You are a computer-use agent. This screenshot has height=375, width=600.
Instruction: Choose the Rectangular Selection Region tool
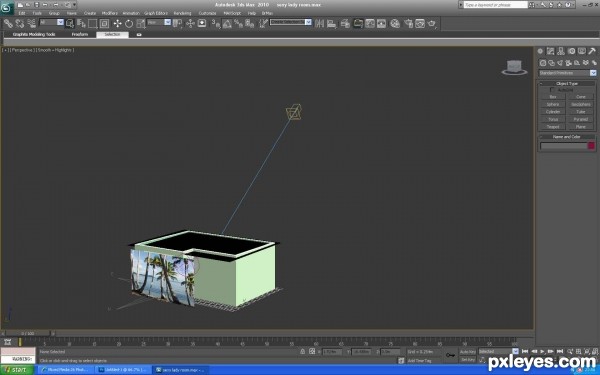[x=93, y=24]
